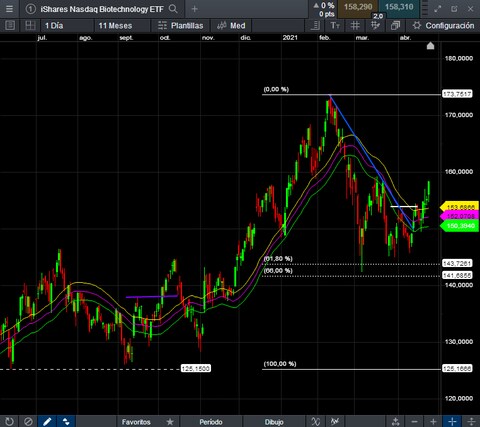Toggle the price axis scale icon

pyautogui.click(x=315, y=26)
